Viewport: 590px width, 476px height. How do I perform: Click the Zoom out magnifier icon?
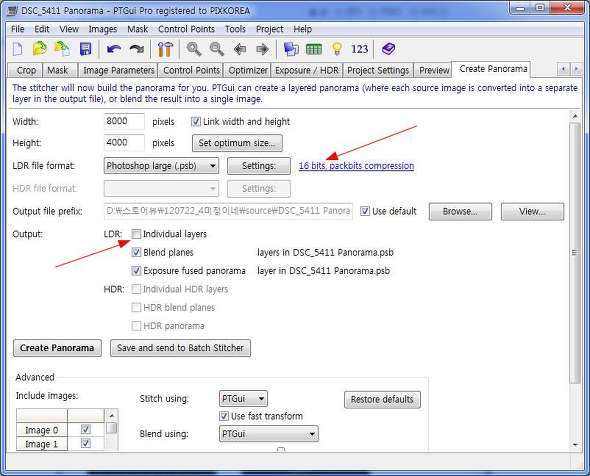pyautogui.click(x=217, y=49)
